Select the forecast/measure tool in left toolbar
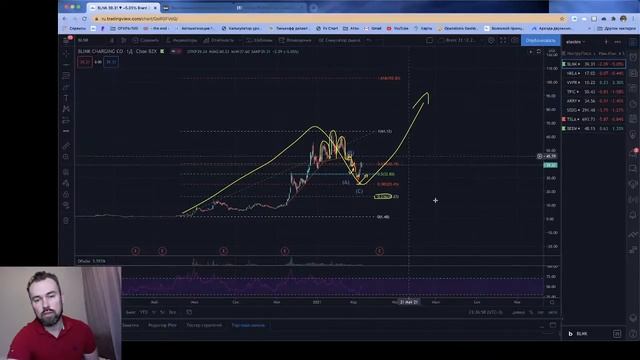Screen dimensions: 640x360 click(x=66, y=120)
